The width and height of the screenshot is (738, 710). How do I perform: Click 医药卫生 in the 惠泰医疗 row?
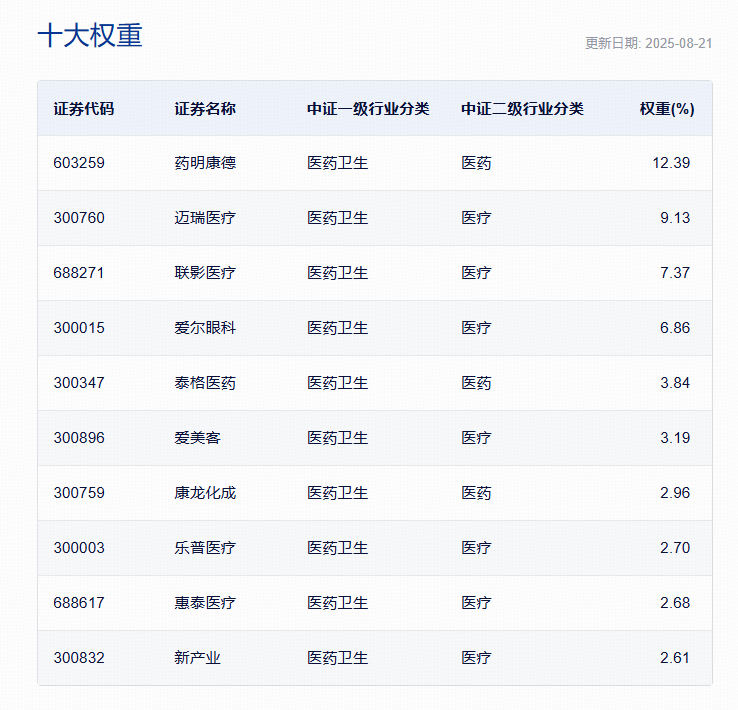pos(337,603)
